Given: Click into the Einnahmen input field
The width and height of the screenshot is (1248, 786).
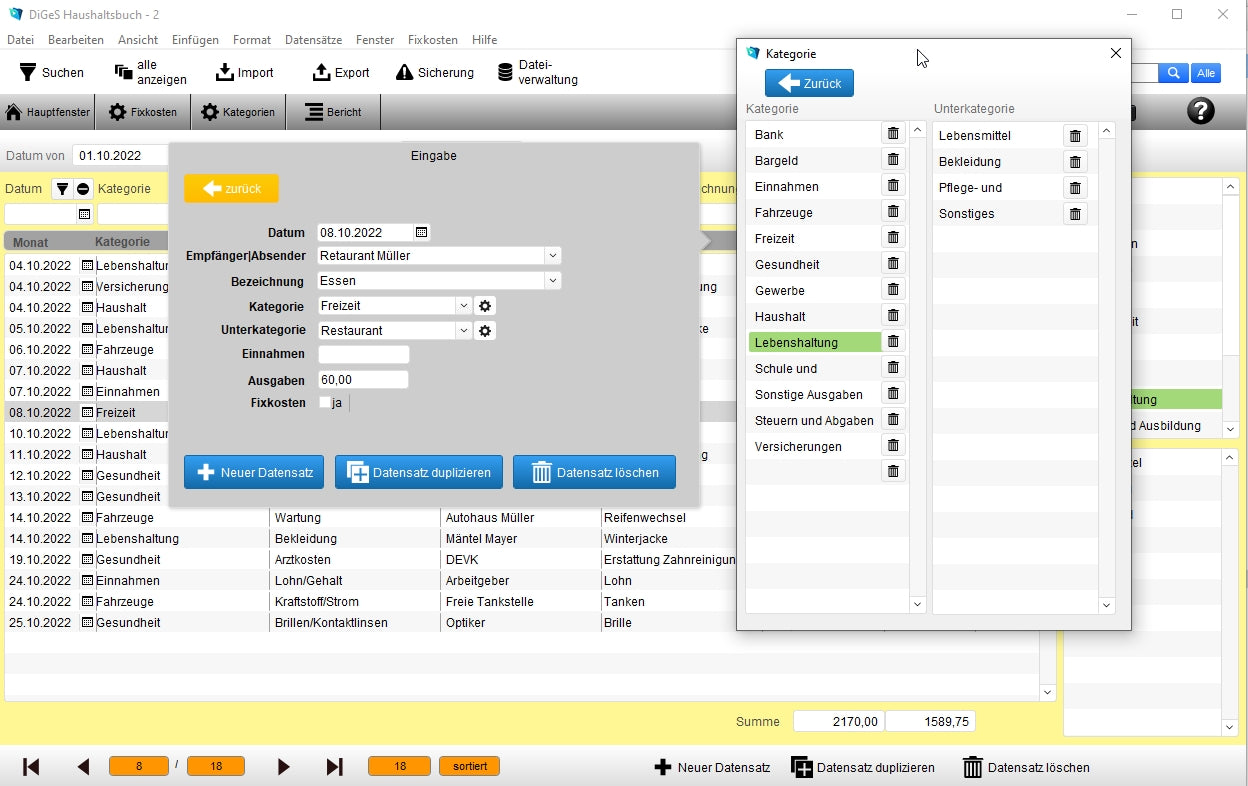Looking at the screenshot, I should tap(363, 355).
